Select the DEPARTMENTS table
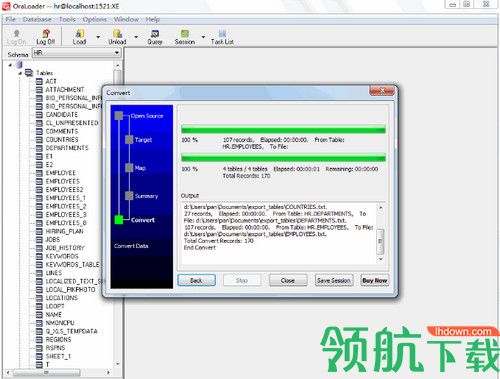Screen dimensions: 500x379 click(67, 148)
